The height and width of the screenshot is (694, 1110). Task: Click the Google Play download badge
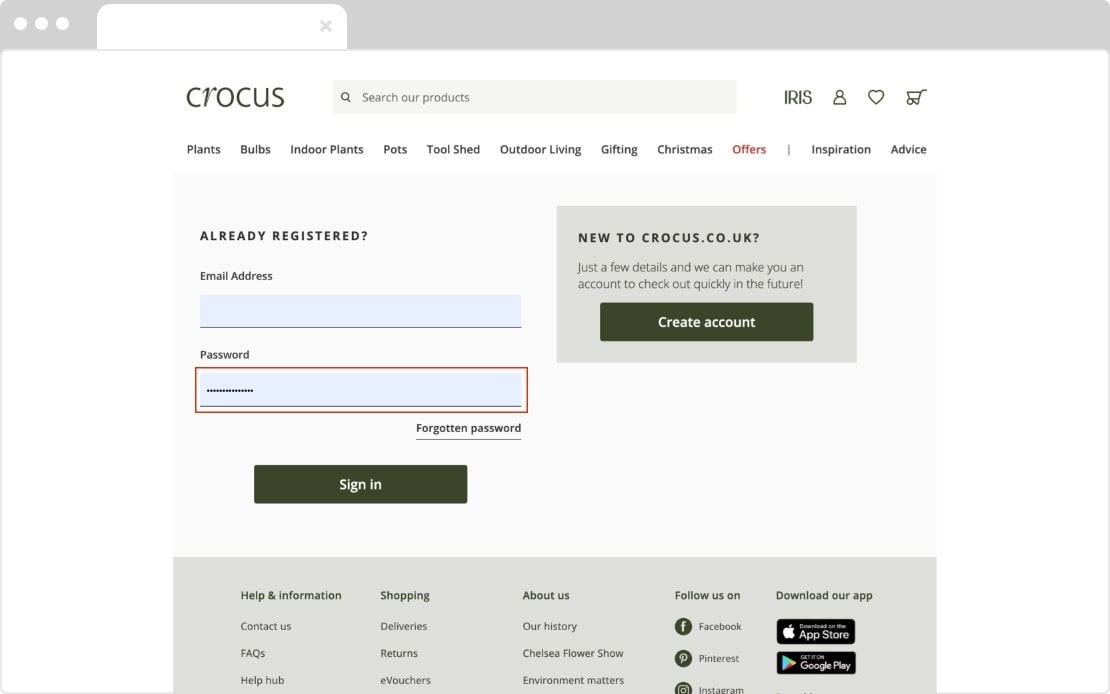point(816,663)
